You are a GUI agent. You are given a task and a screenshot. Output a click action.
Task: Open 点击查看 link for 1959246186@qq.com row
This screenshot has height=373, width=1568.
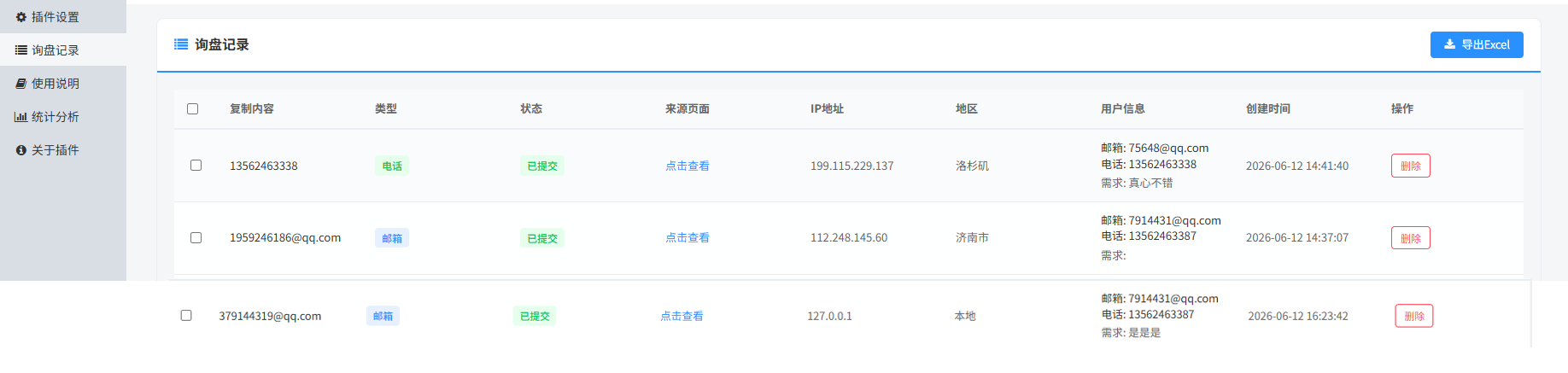tap(687, 237)
